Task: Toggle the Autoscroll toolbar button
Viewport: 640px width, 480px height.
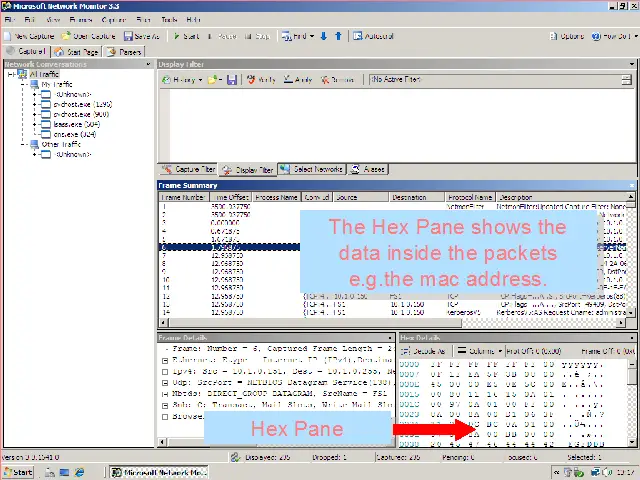Action: point(373,36)
